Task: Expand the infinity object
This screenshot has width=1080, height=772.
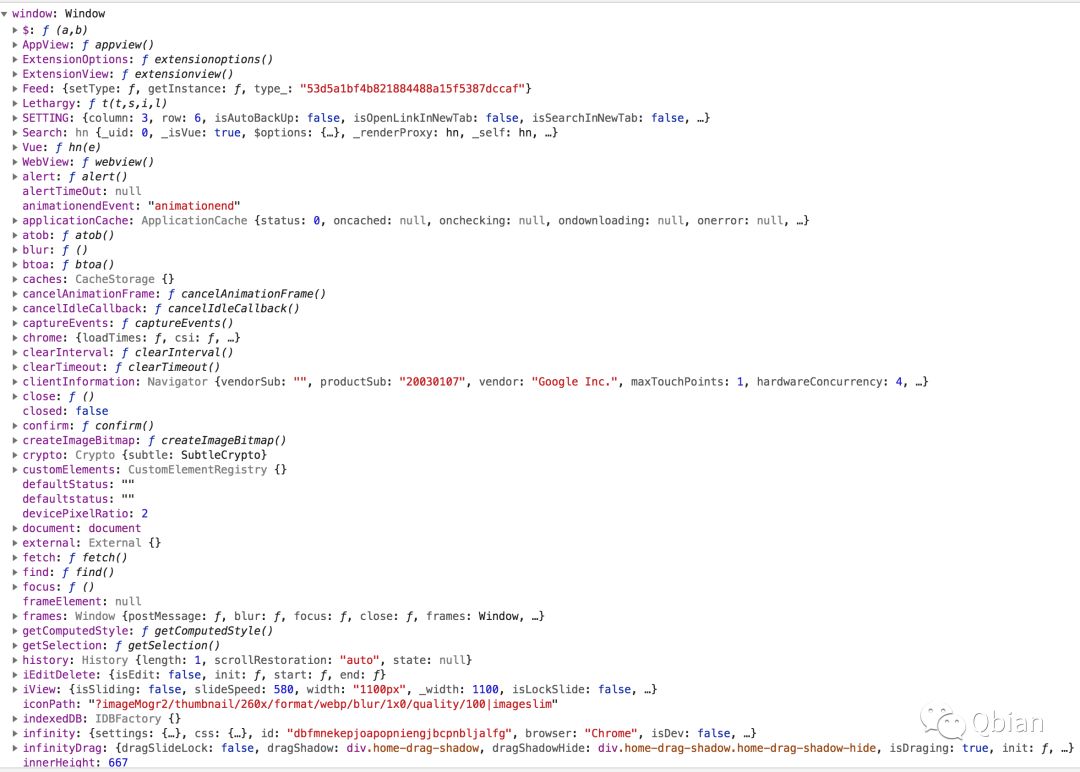Action: [x=14, y=733]
